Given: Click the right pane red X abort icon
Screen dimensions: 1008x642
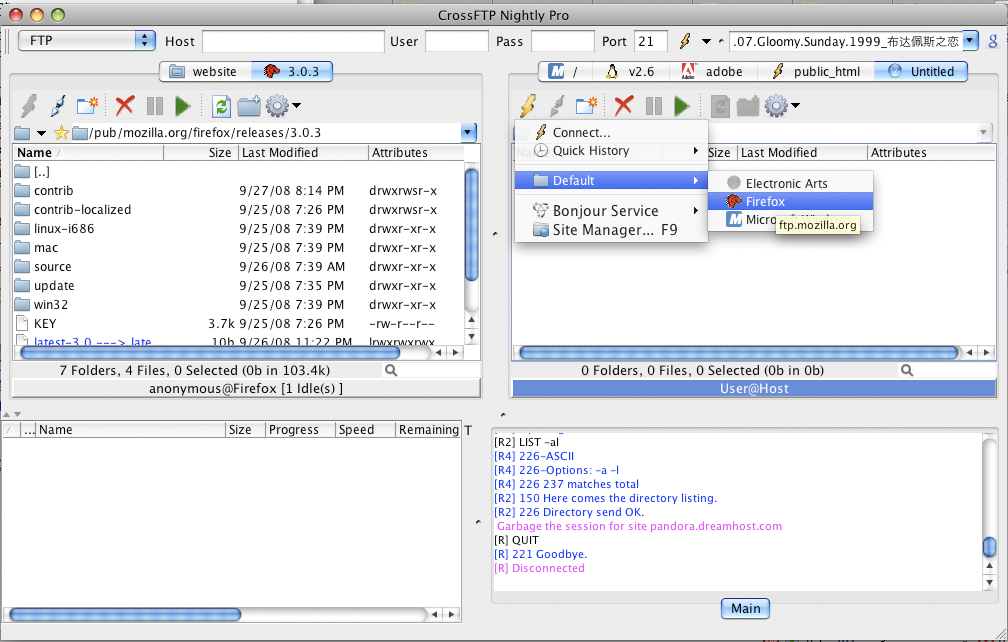Looking at the screenshot, I should 624,106.
